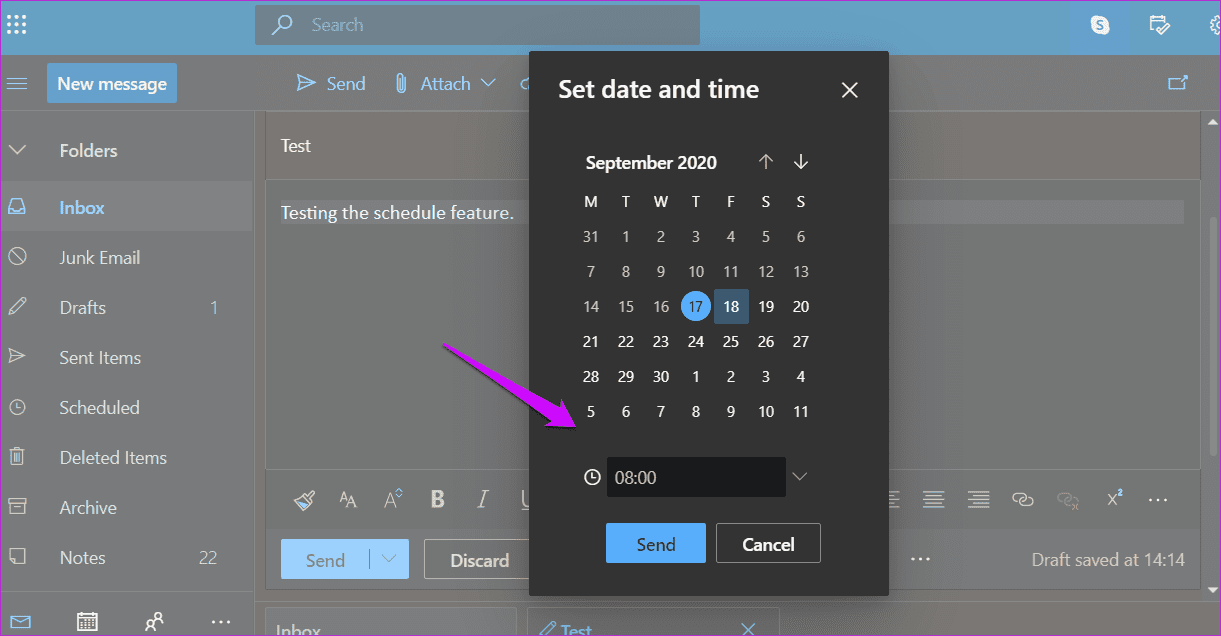Image resolution: width=1221 pixels, height=636 pixels.
Task: Open the My Day calendar-check icon
Action: [1160, 26]
